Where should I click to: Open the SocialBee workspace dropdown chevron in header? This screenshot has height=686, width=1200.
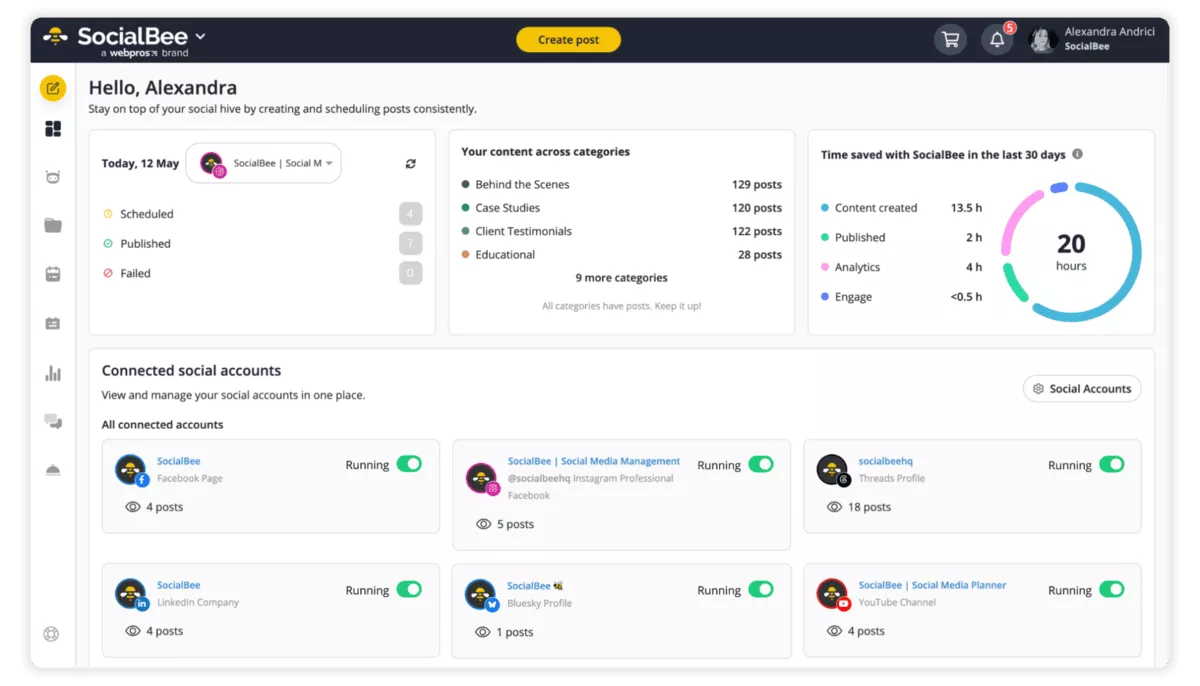[x=200, y=36]
